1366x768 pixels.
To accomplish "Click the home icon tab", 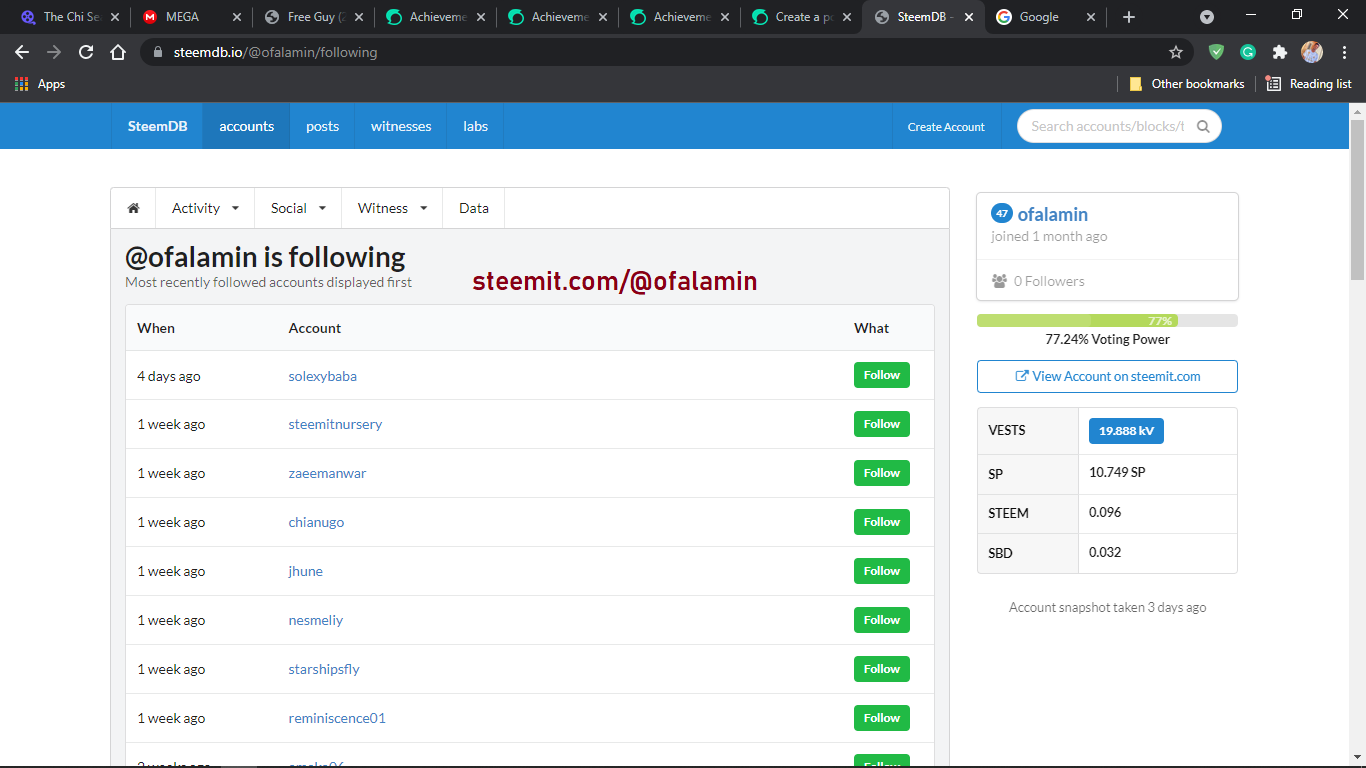I will coord(133,208).
